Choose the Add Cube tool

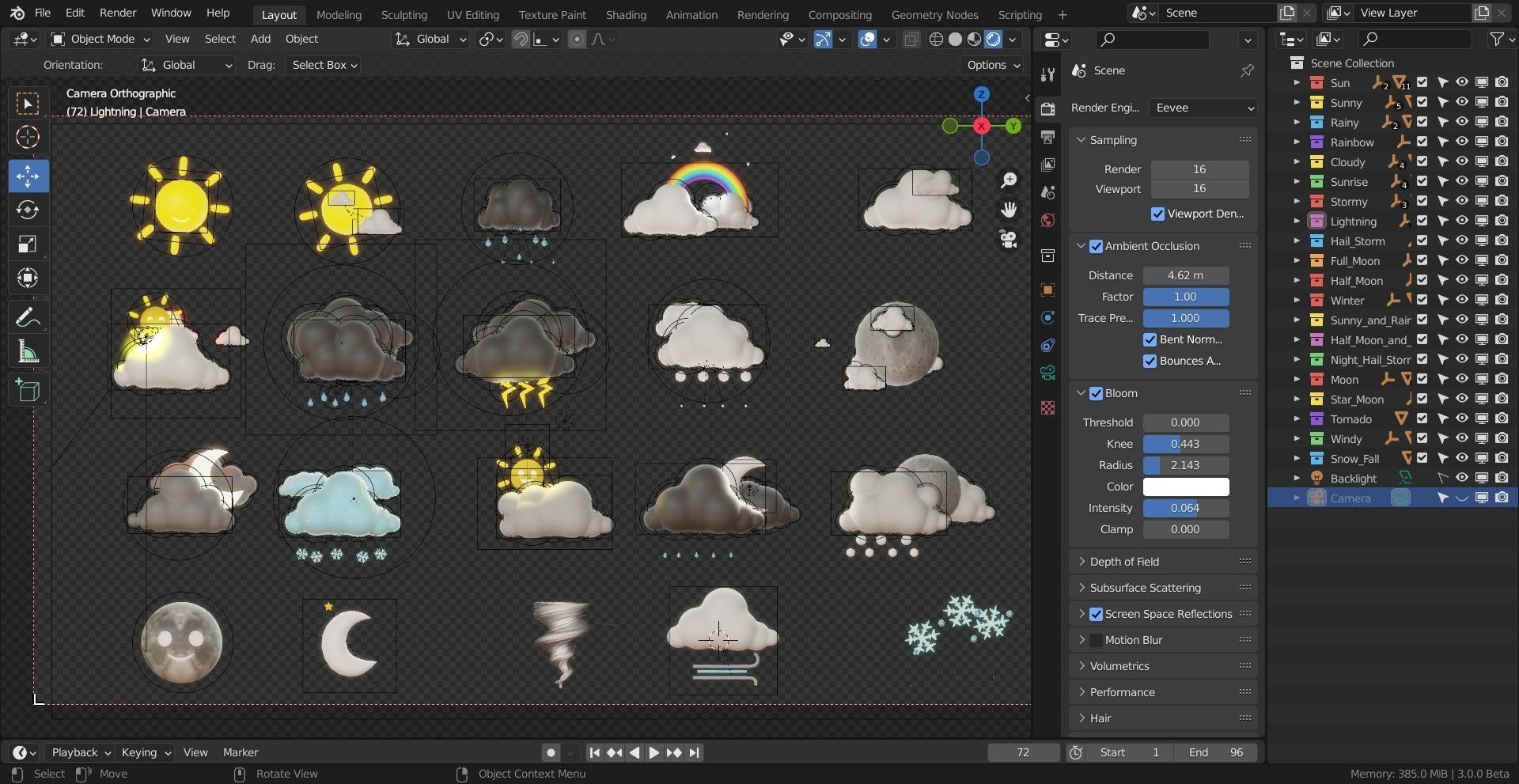click(x=28, y=390)
